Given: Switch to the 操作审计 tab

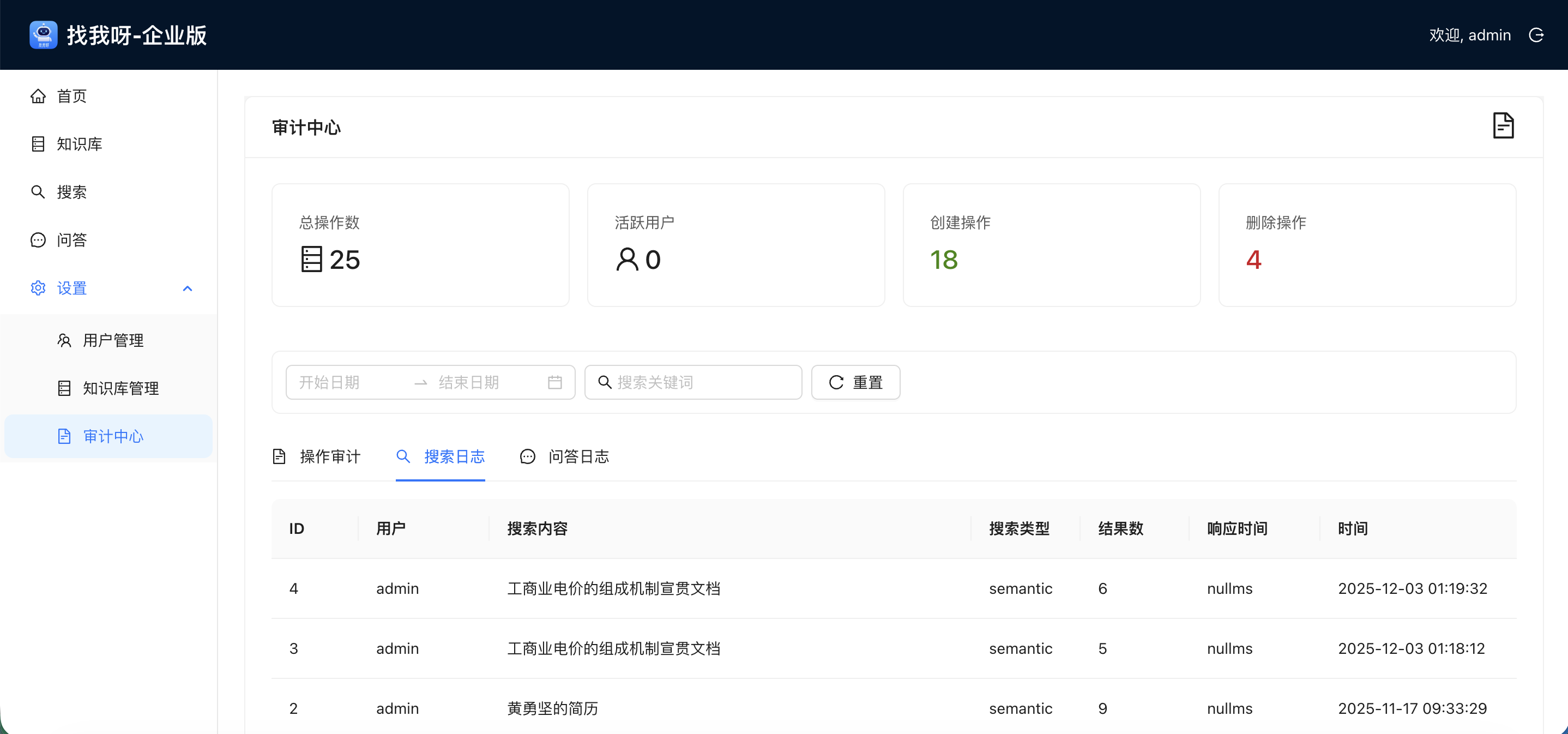Looking at the screenshot, I should coord(317,456).
